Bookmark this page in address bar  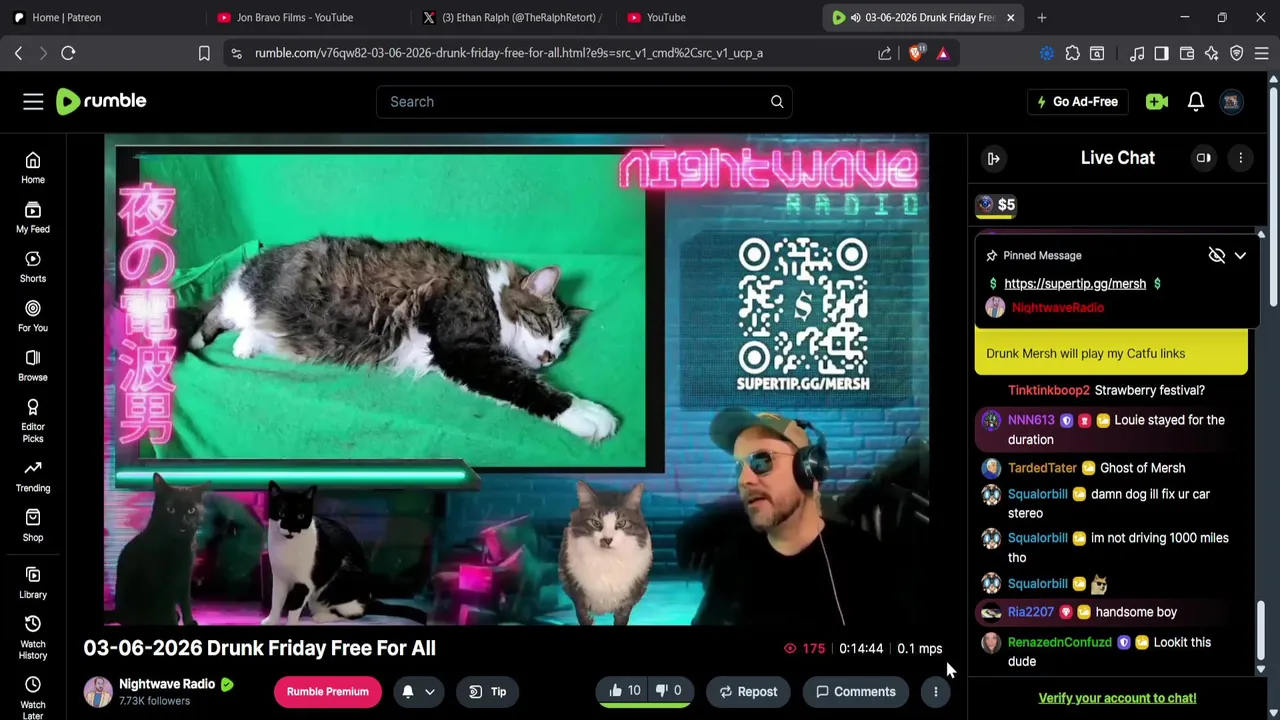[204, 53]
